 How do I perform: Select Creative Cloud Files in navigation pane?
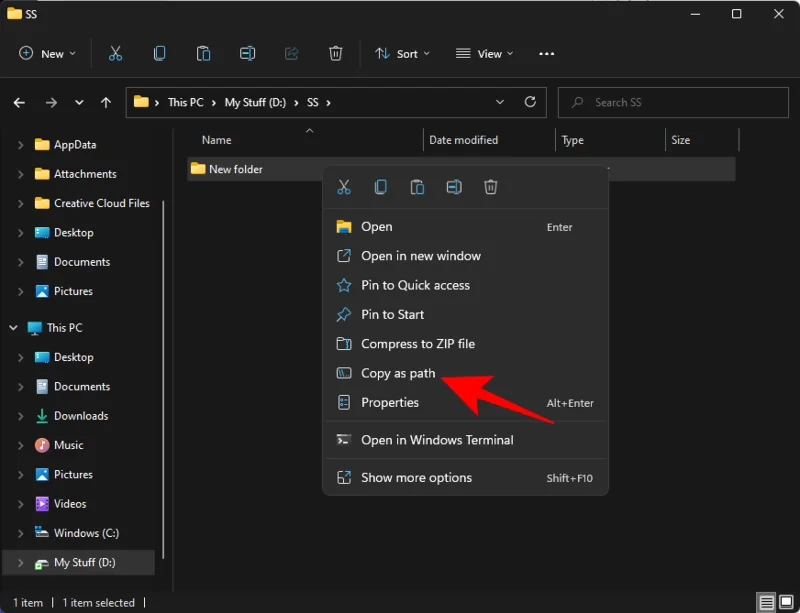pyautogui.click(x=102, y=203)
